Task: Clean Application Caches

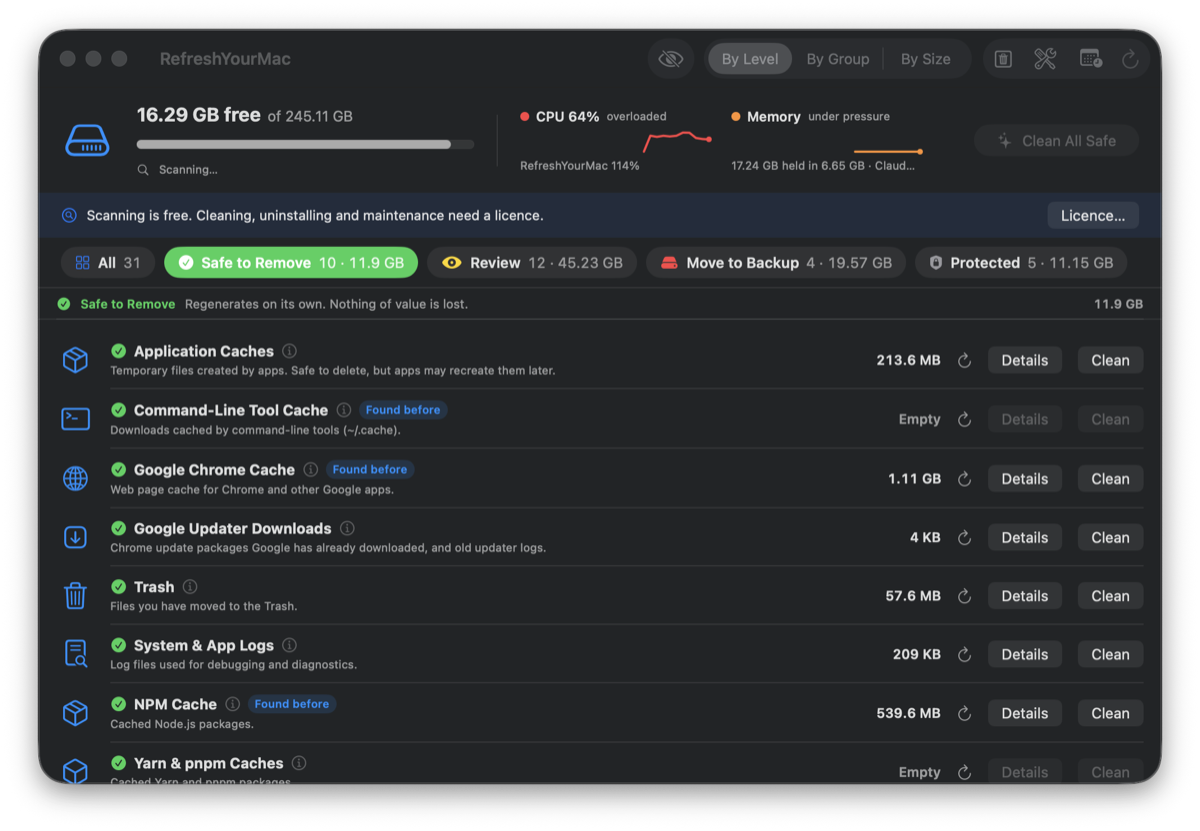Action: click(1110, 360)
